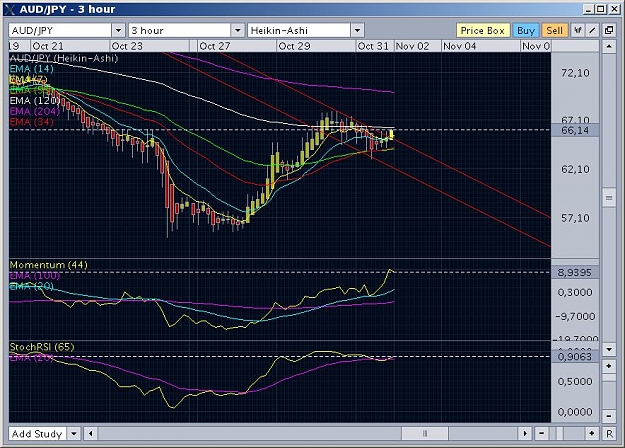Open the Heikin-Ashi chart type dropdown arrow
The height and width of the screenshot is (448, 625).
[x=358, y=30]
